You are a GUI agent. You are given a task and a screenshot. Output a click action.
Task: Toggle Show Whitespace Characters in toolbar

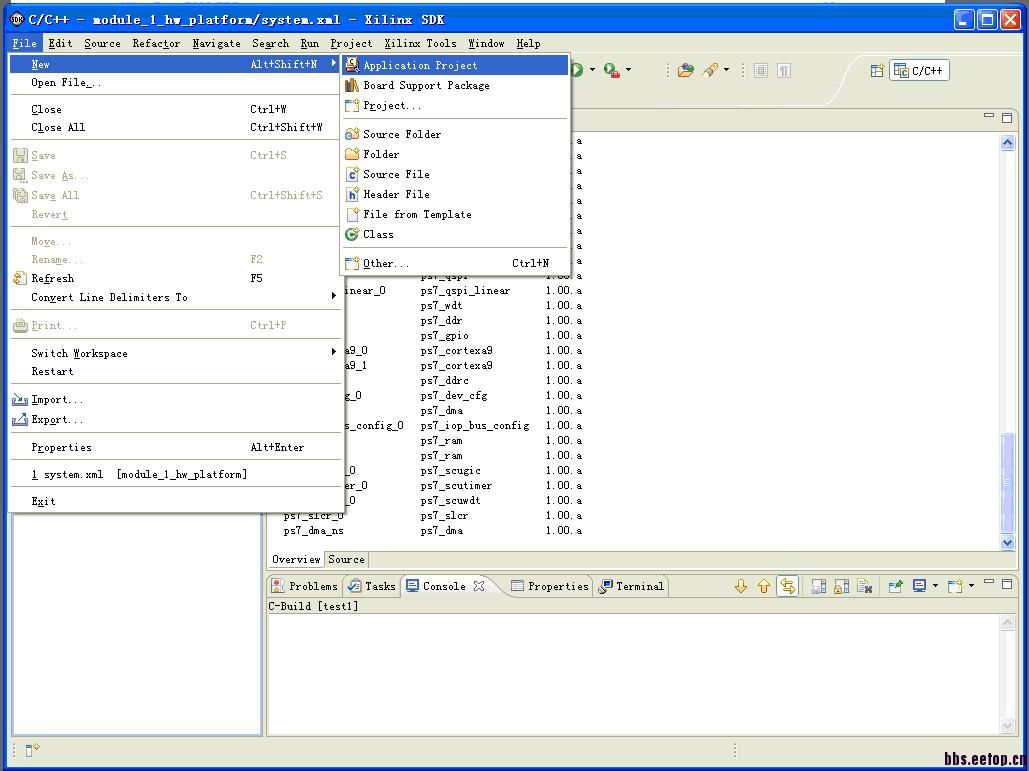tap(784, 70)
